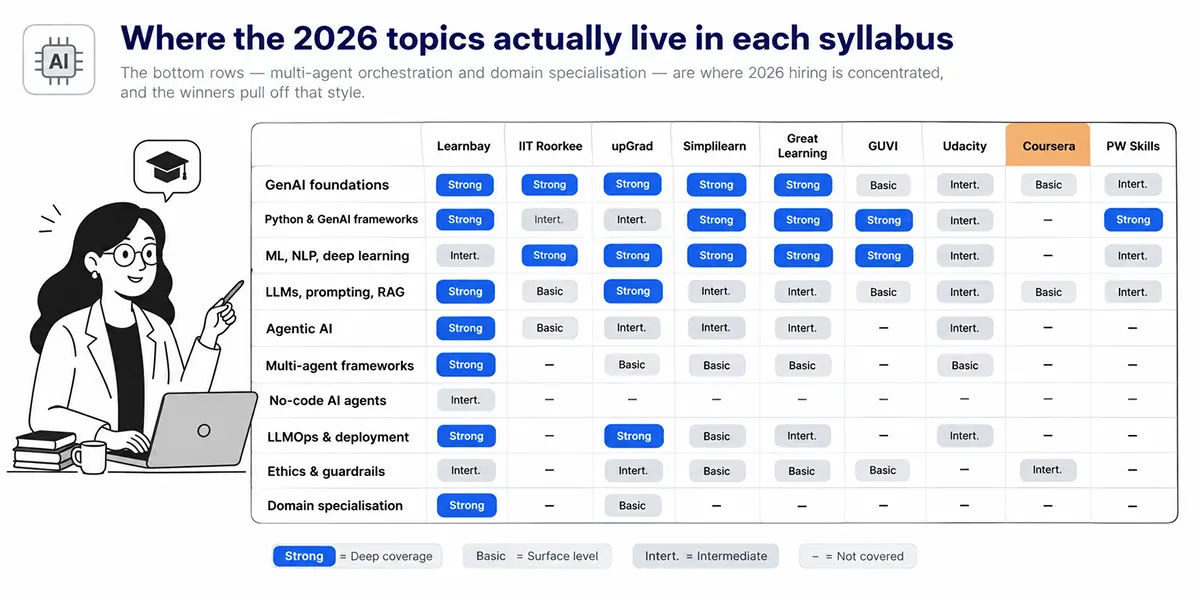This screenshot has width=1200, height=600.
Task: Click upGrad's Strong badge for LLMOps & deployment
Action: pyautogui.click(x=633, y=436)
